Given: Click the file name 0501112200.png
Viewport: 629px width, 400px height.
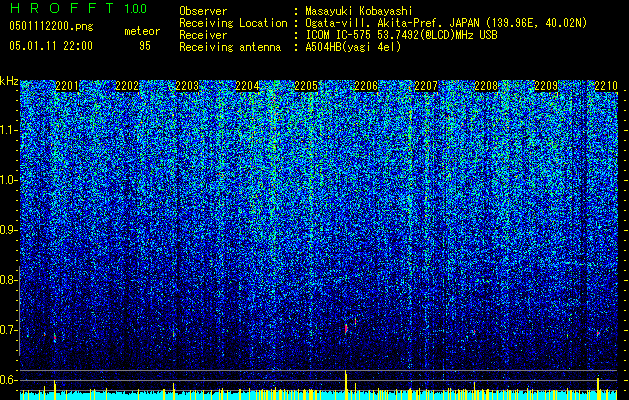Looking at the screenshot, I should 51,27.
